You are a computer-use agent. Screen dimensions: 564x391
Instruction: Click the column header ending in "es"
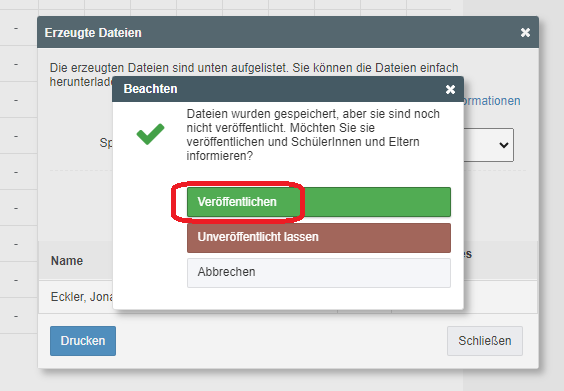tap(468, 254)
